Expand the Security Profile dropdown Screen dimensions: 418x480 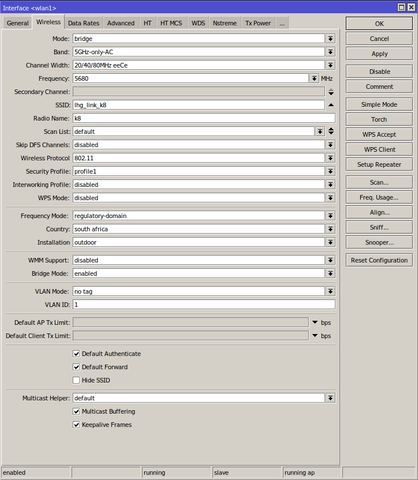[330, 171]
